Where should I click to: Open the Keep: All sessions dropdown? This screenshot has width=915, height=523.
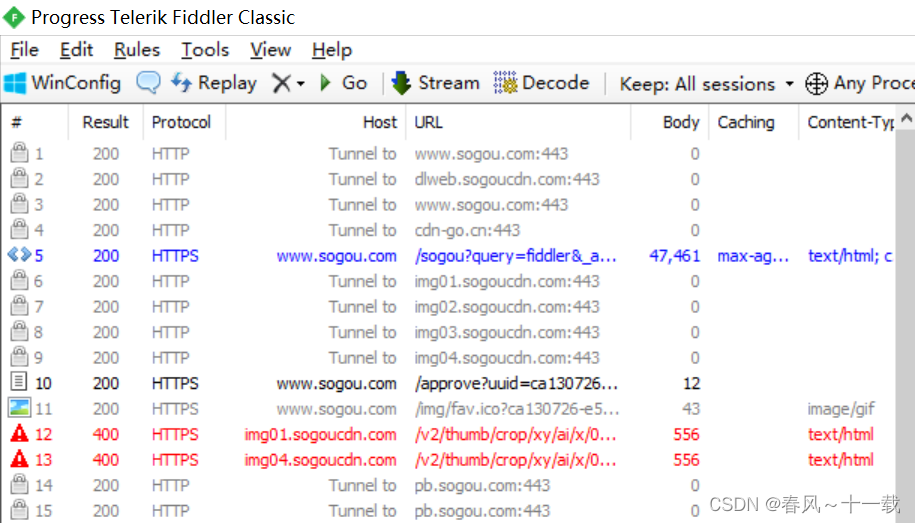[707, 84]
